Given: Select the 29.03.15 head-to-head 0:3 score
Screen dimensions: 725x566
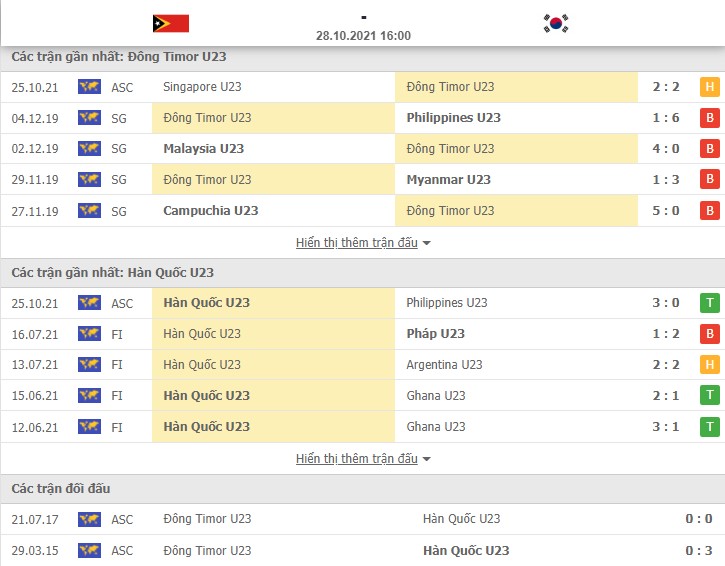Looking at the screenshot, I should pyautogui.click(x=699, y=551).
